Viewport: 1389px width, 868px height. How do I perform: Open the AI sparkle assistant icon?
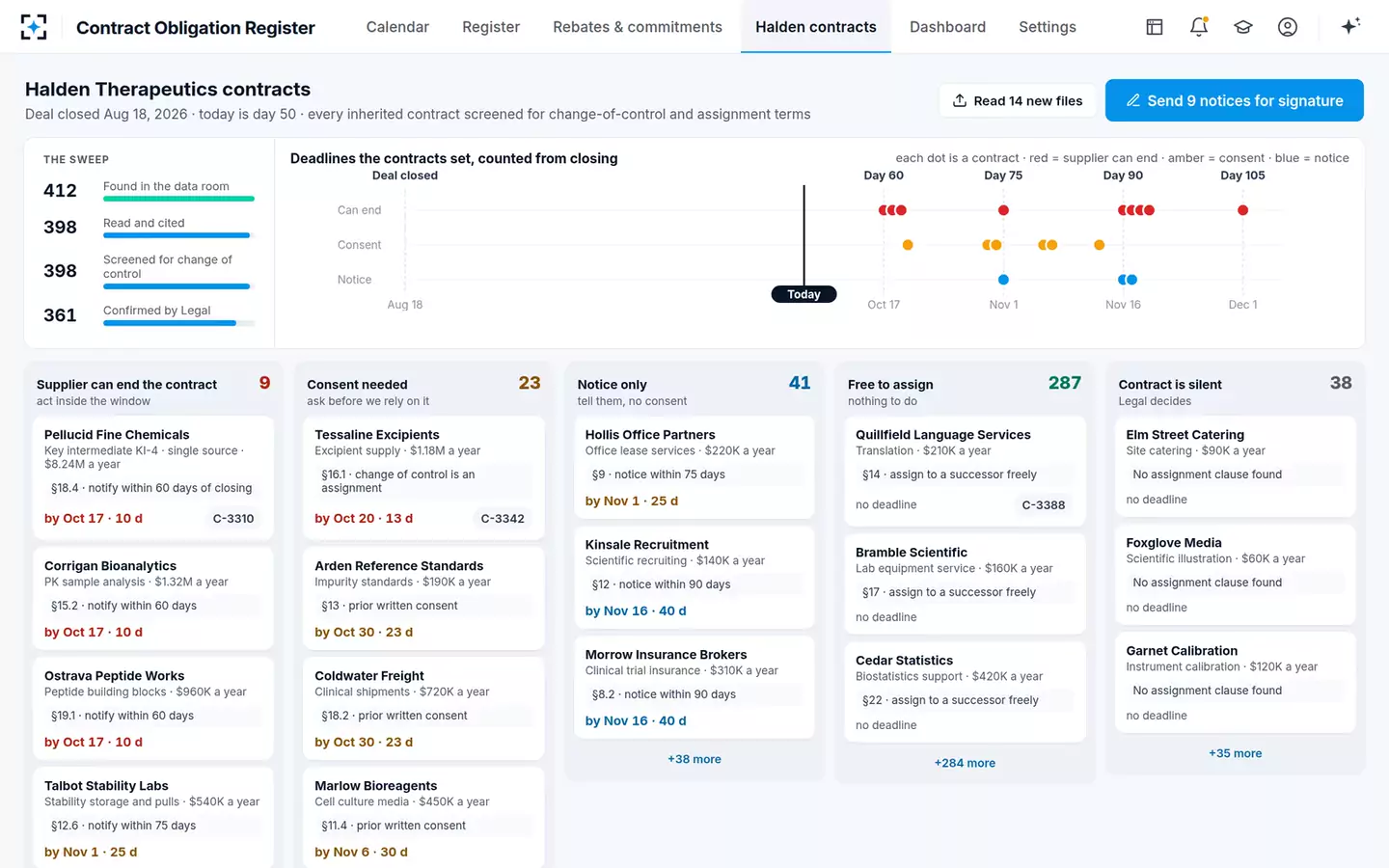(x=1350, y=26)
